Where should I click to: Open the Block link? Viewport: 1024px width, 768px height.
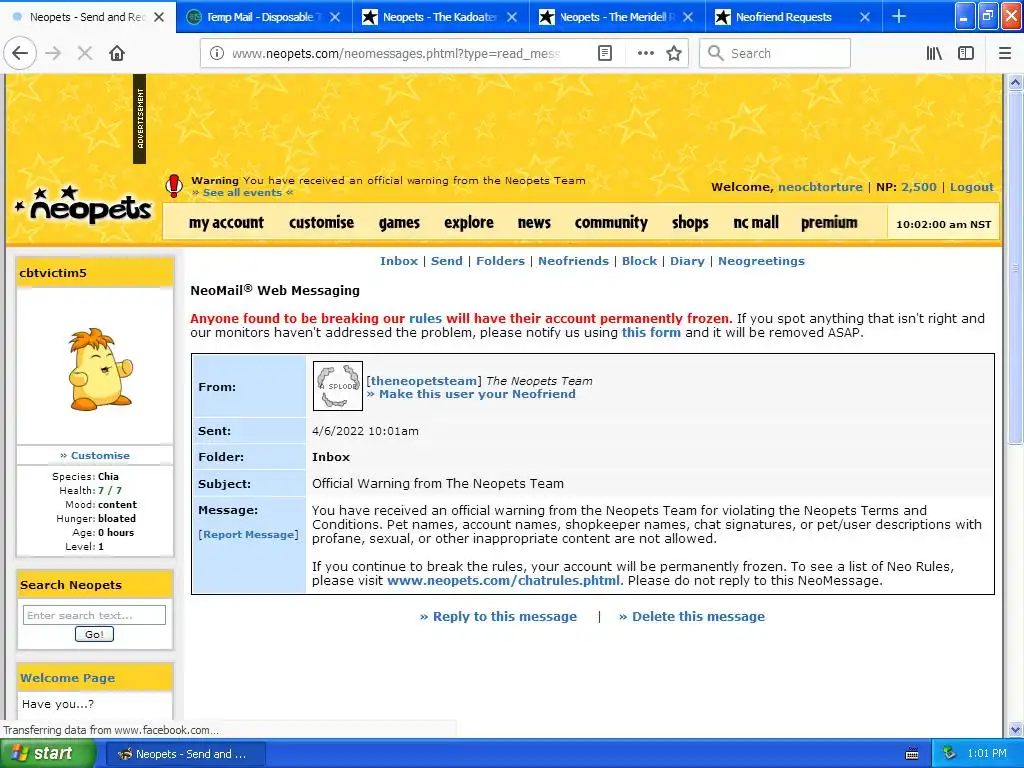(x=639, y=261)
